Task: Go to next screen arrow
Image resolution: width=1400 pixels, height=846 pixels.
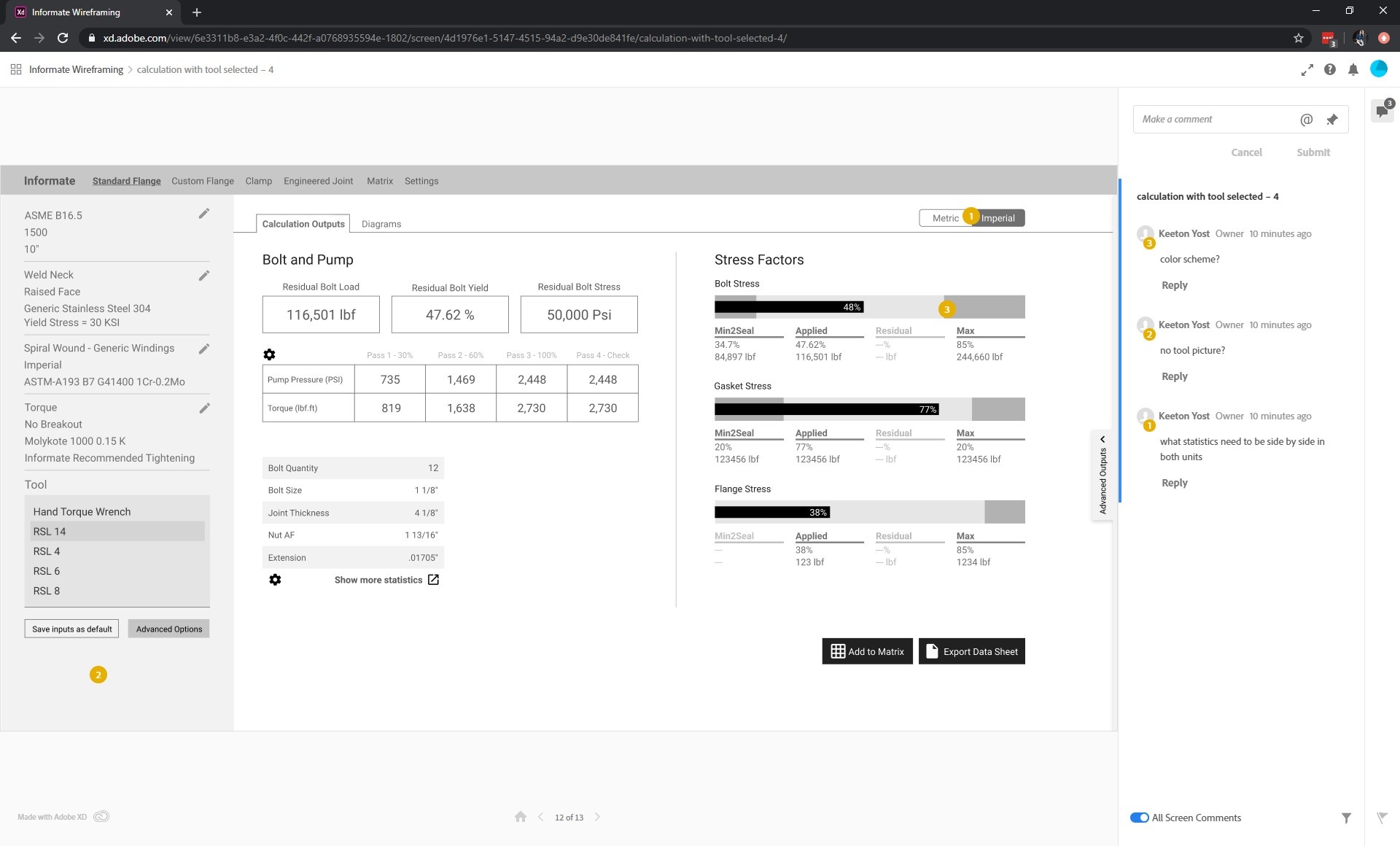Action: click(597, 817)
